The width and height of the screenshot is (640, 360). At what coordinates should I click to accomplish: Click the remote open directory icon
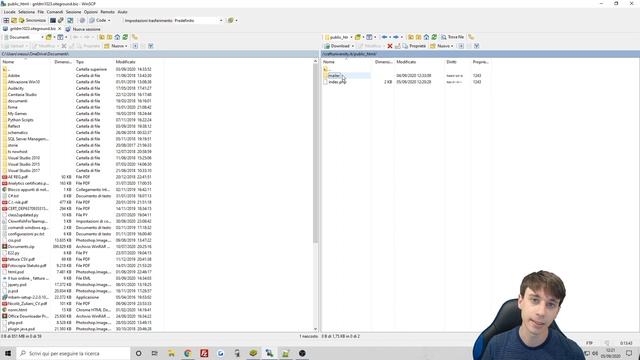(358, 37)
